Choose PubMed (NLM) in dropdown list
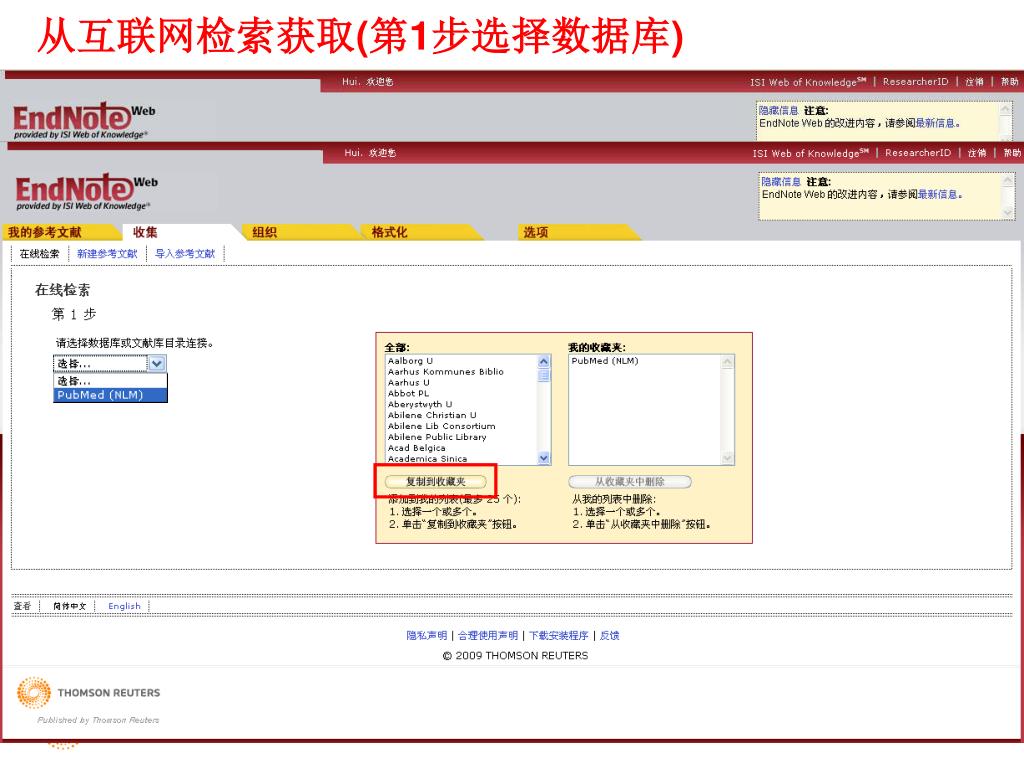Image resolution: width=1024 pixels, height=768 pixels. (x=110, y=395)
